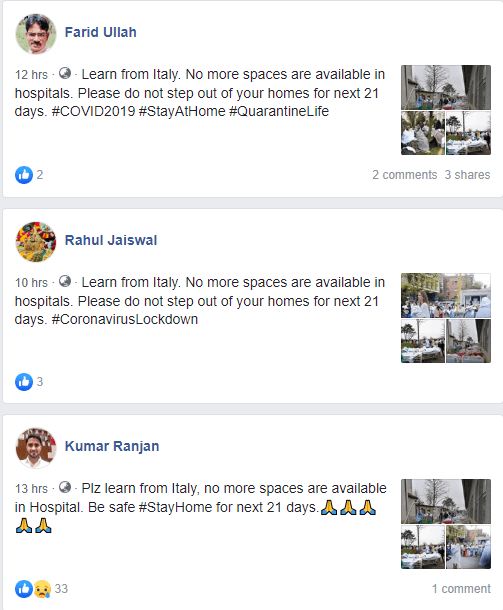Viewport: 503px width, 610px height.
Task: Open Farid Ullah's profile name link
Action: [100, 32]
